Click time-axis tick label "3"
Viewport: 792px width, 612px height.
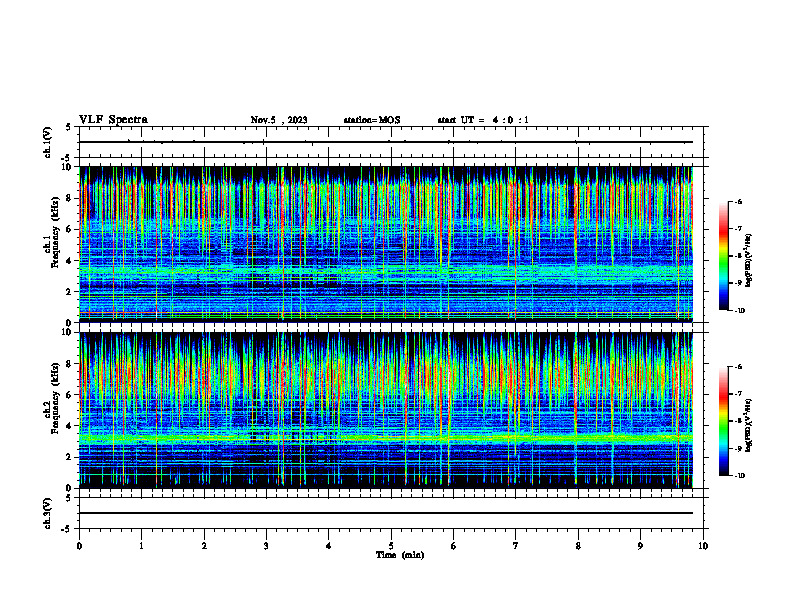(x=266, y=546)
